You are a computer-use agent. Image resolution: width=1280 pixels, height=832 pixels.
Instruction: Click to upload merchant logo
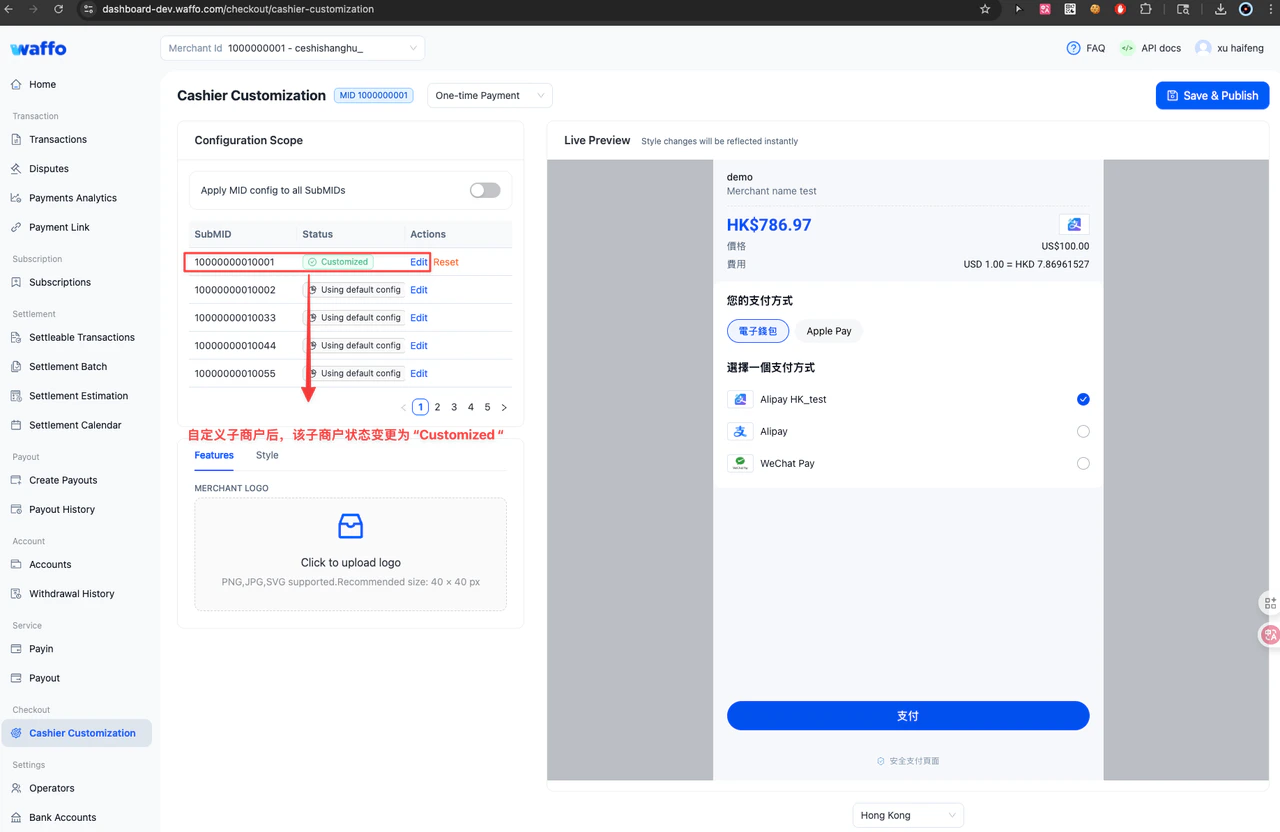(350, 554)
